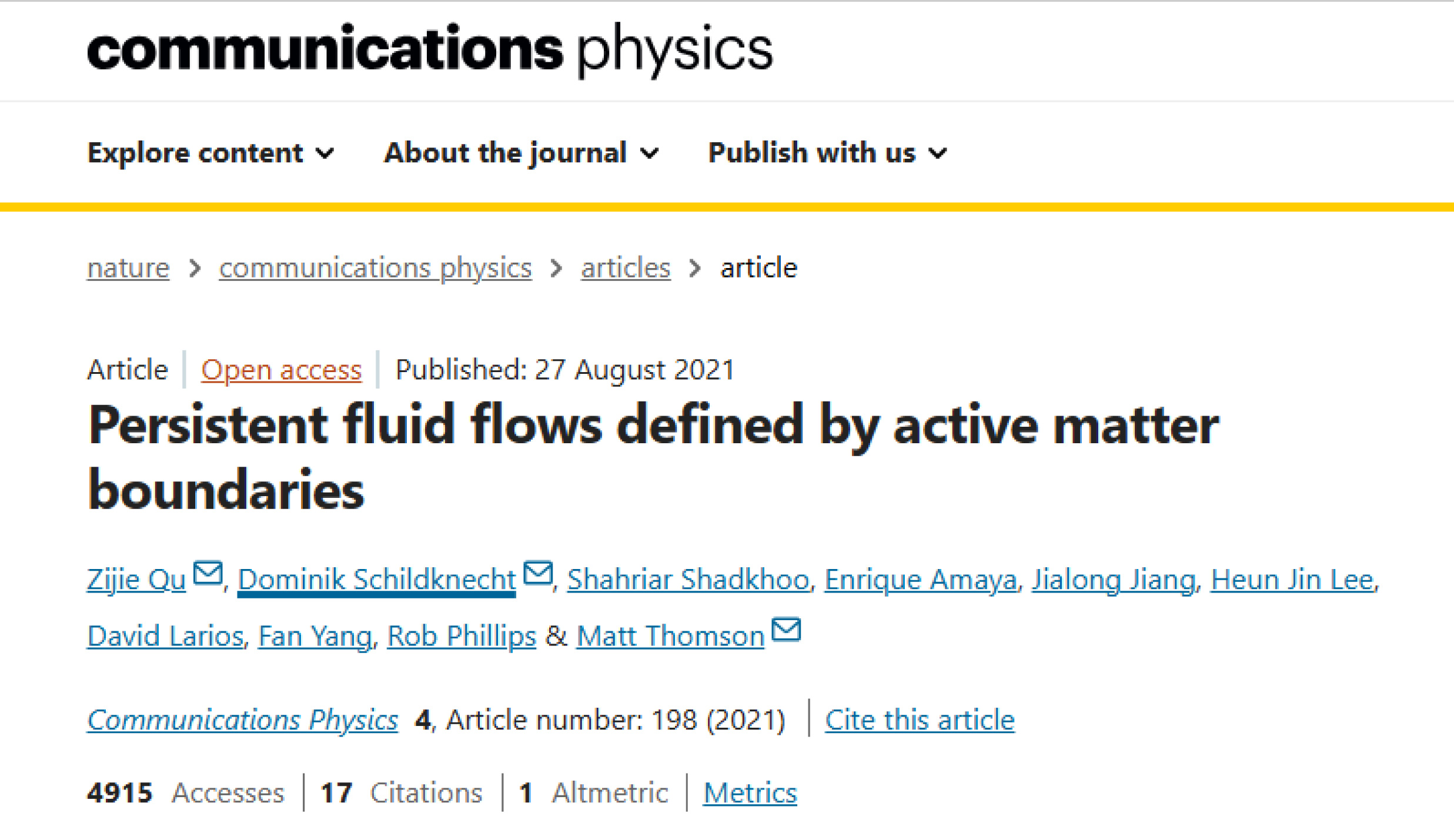Viewport: 1454px width, 840px height.
Task: Click envelope icon beside Dominik Schildknecht
Action: pos(538,573)
